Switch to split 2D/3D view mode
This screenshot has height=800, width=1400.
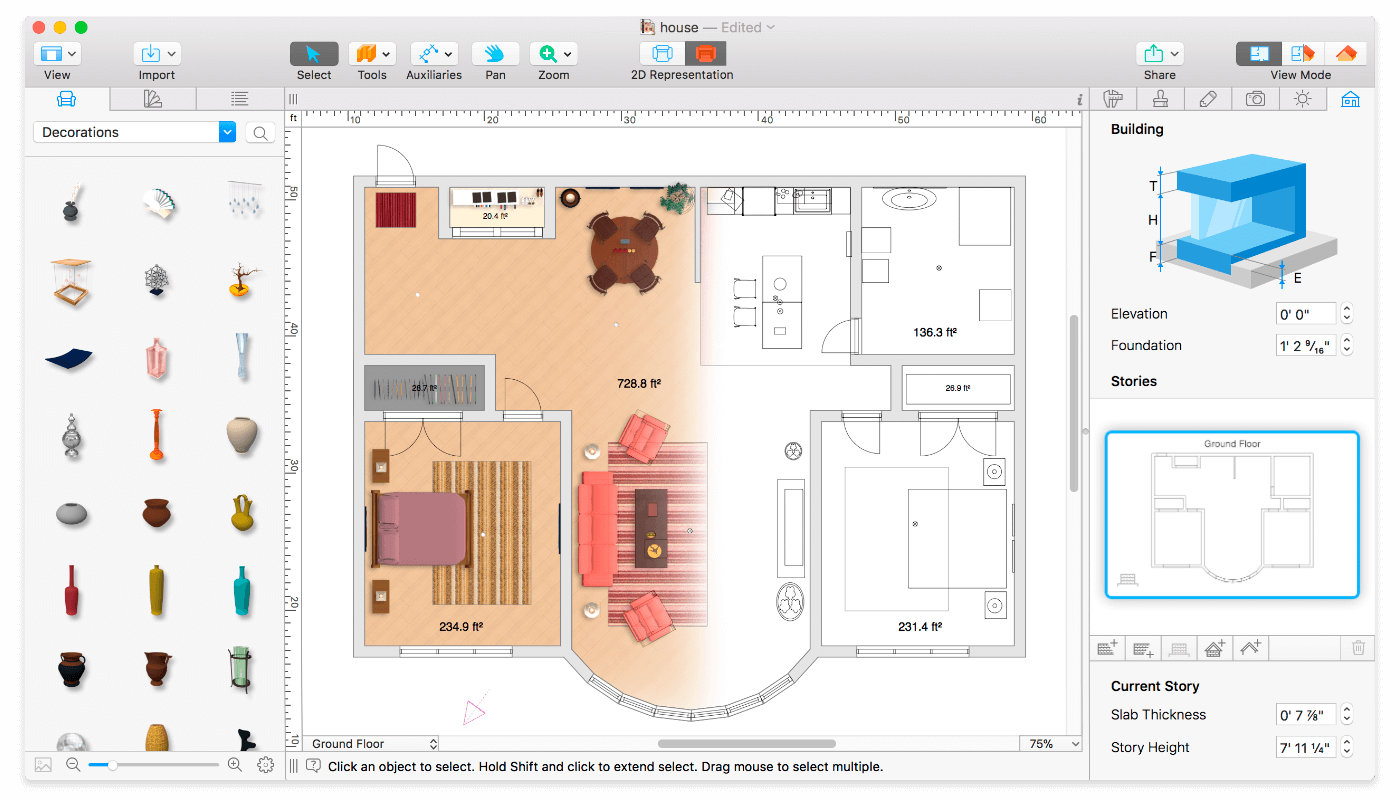click(x=1302, y=54)
